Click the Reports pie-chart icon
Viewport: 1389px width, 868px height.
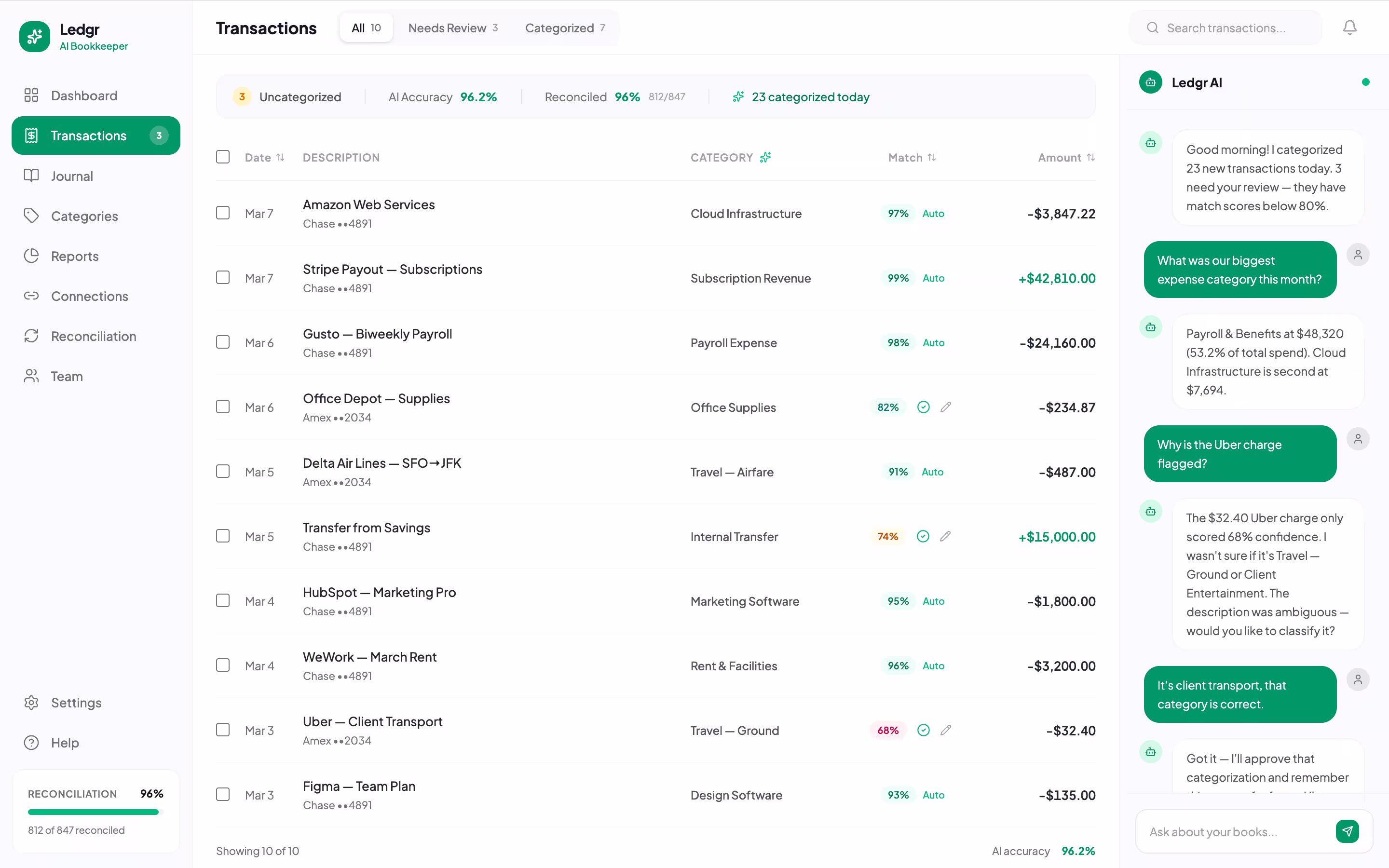(31, 256)
